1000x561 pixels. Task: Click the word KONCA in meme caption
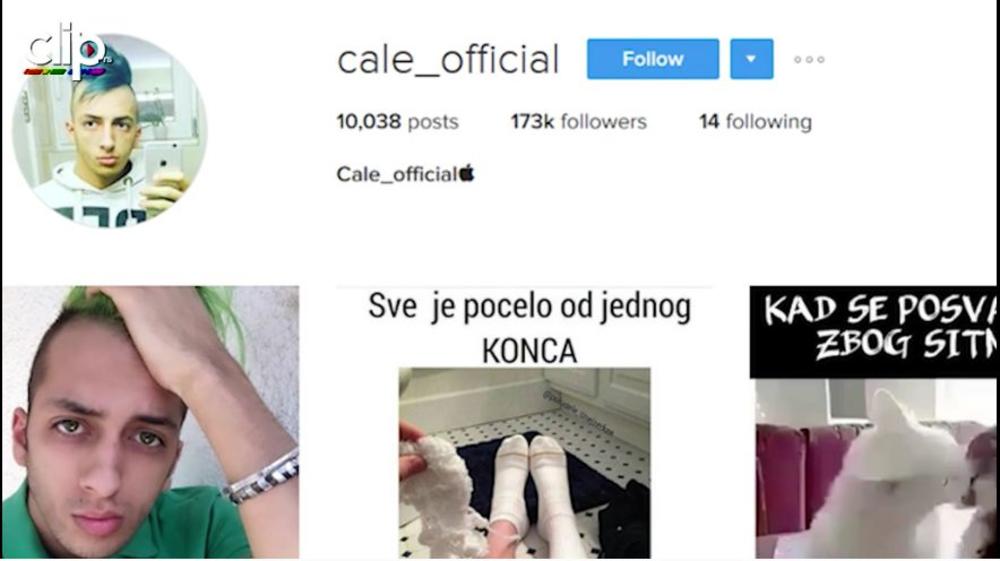pyautogui.click(x=529, y=351)
